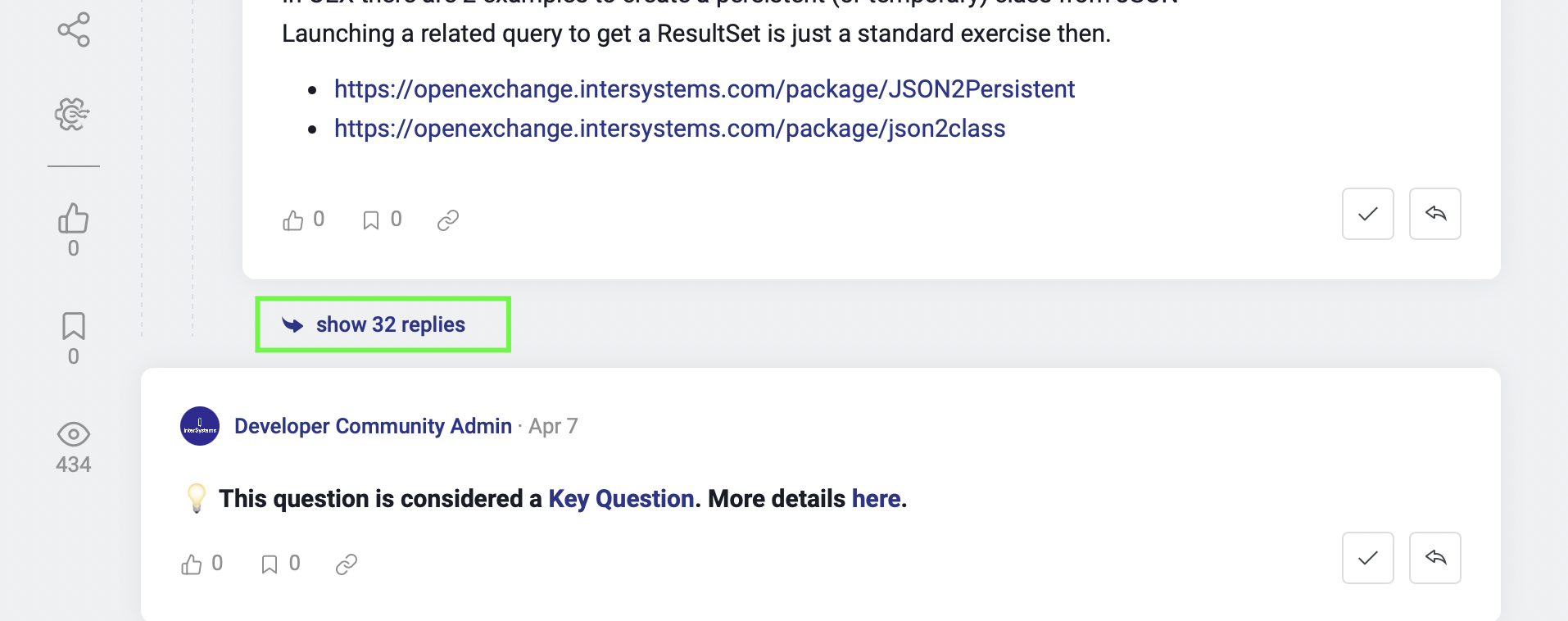Click the AI gear icon in sidebar
Screen dimensions: 1568x621
(x=72, y=114)
